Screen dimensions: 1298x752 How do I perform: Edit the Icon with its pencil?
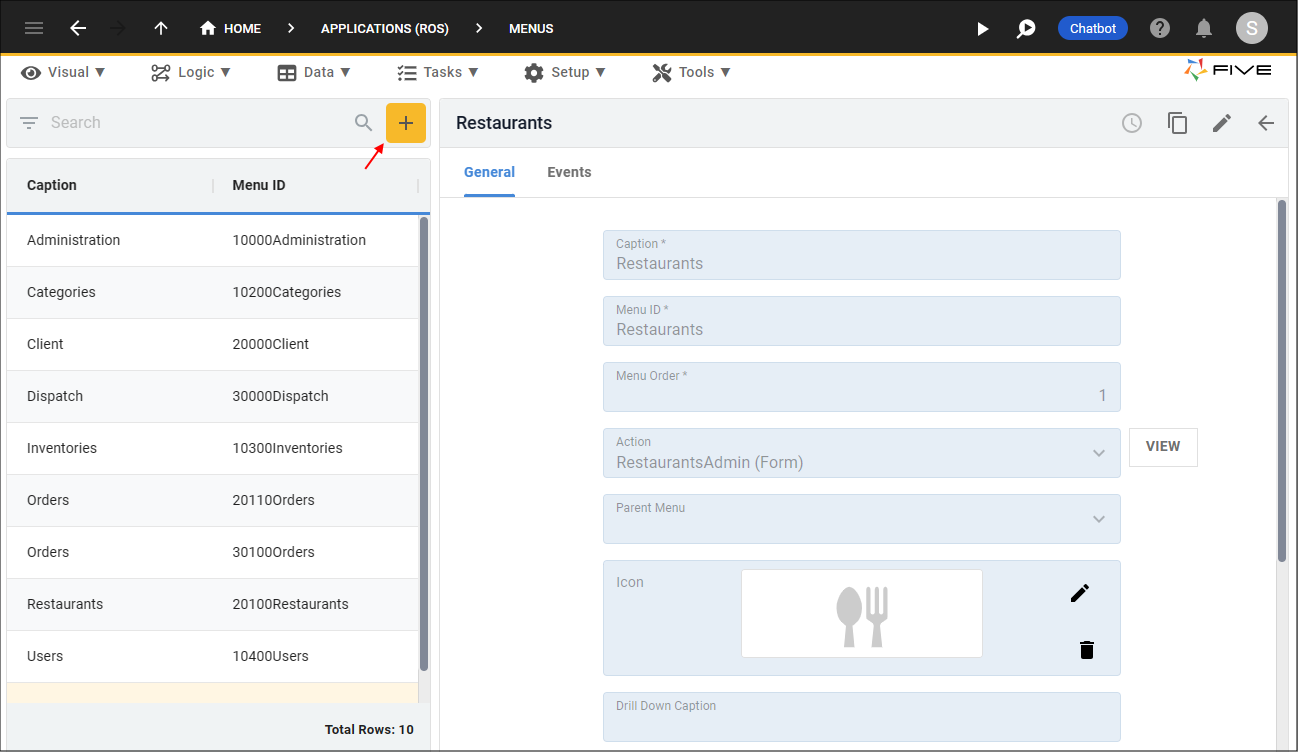tap(1079, 594)
